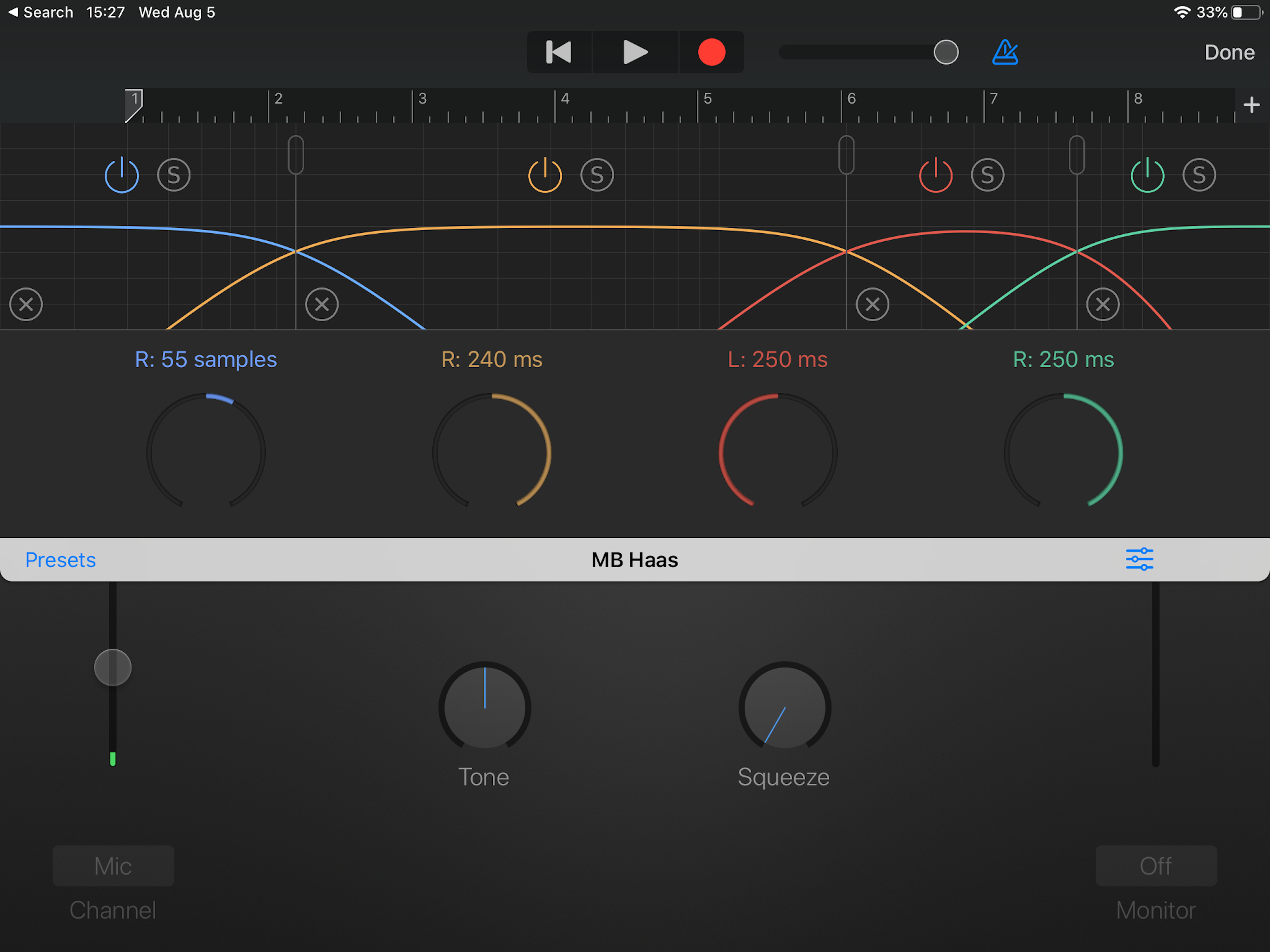The height and width of the screenshot is (952, 1270).
Task: Solo the green band
Action: point(1199,175)
